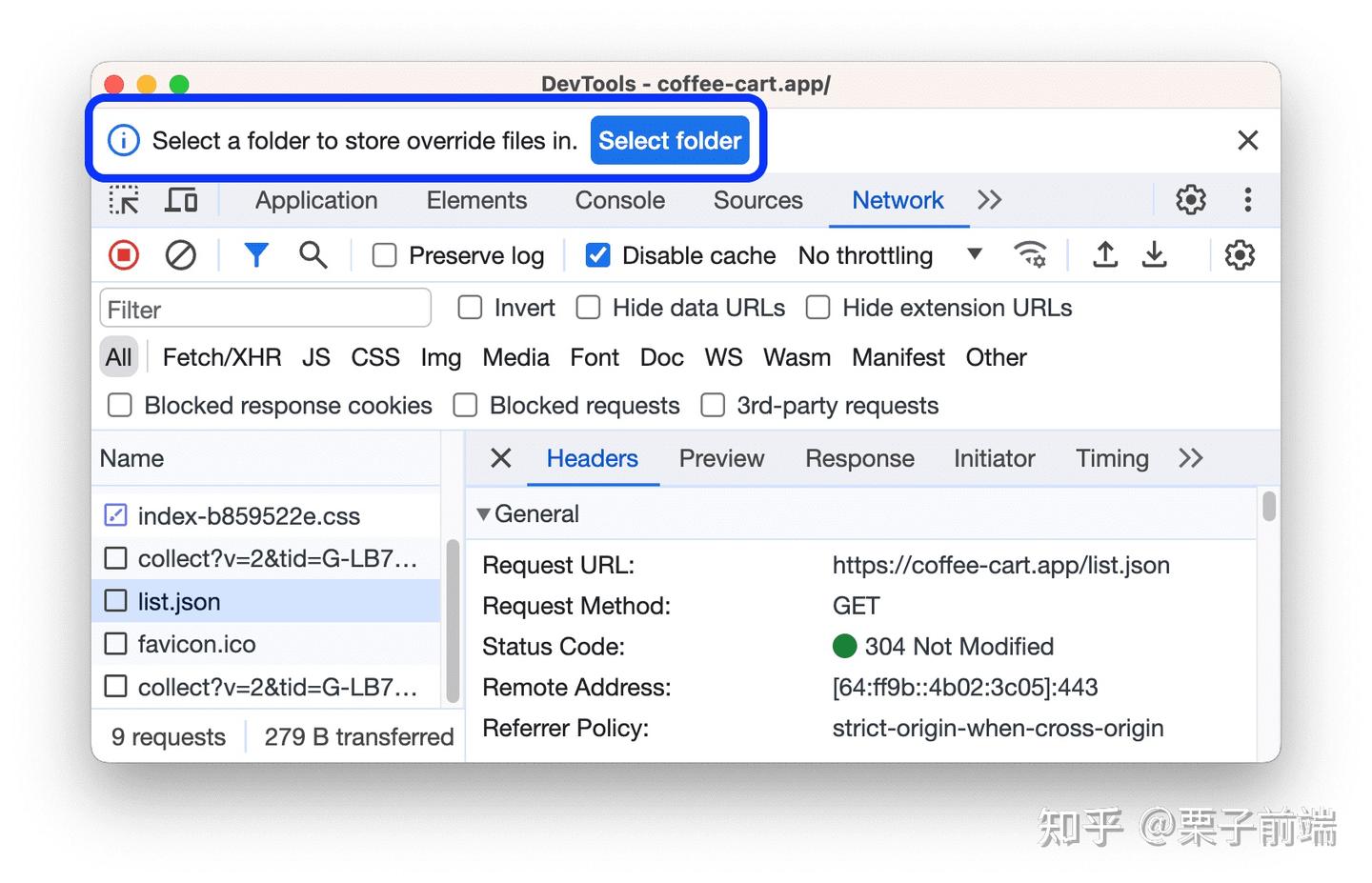Filter requests by JS type
1372x883 pixels.
coord(316,357)
